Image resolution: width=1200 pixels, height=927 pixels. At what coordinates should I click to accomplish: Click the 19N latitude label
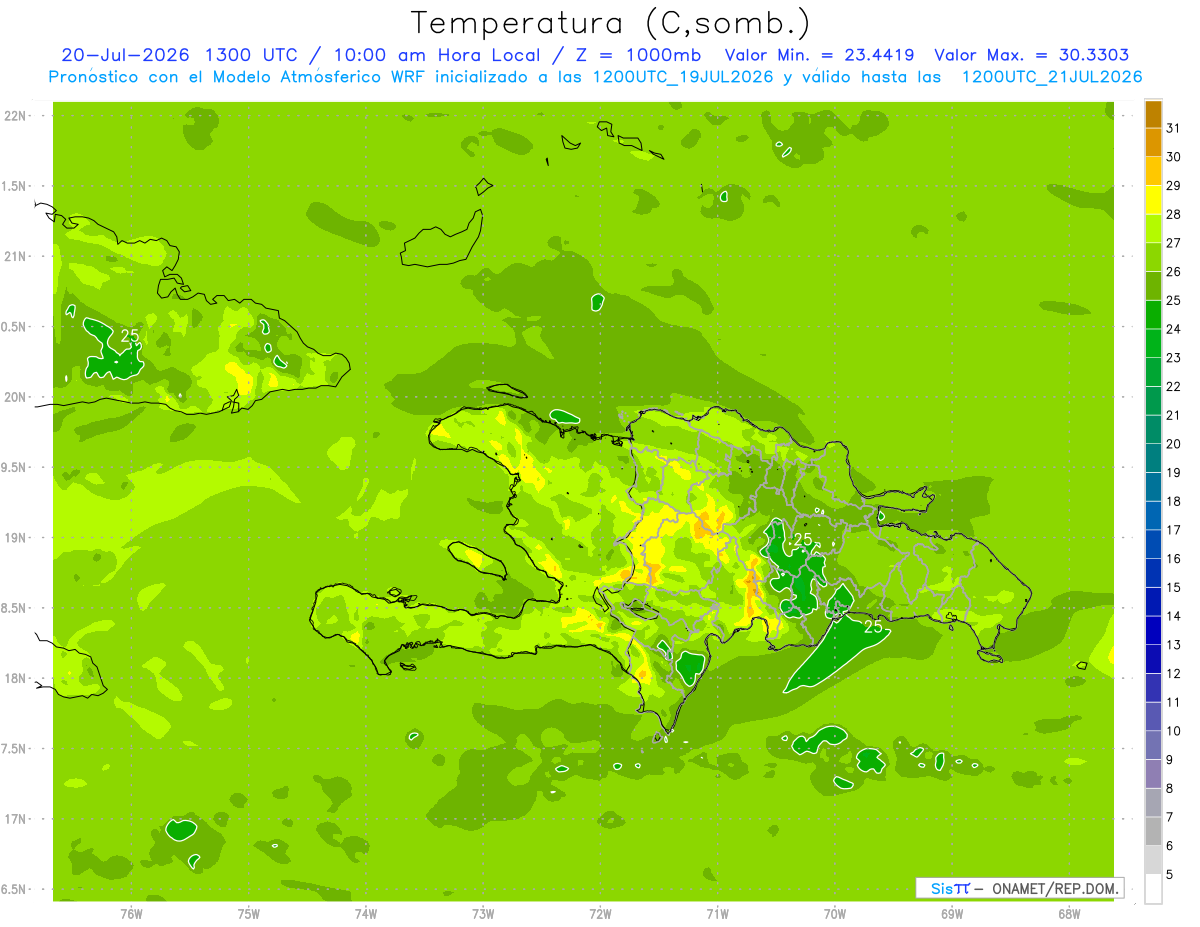[x=17, y=538]
